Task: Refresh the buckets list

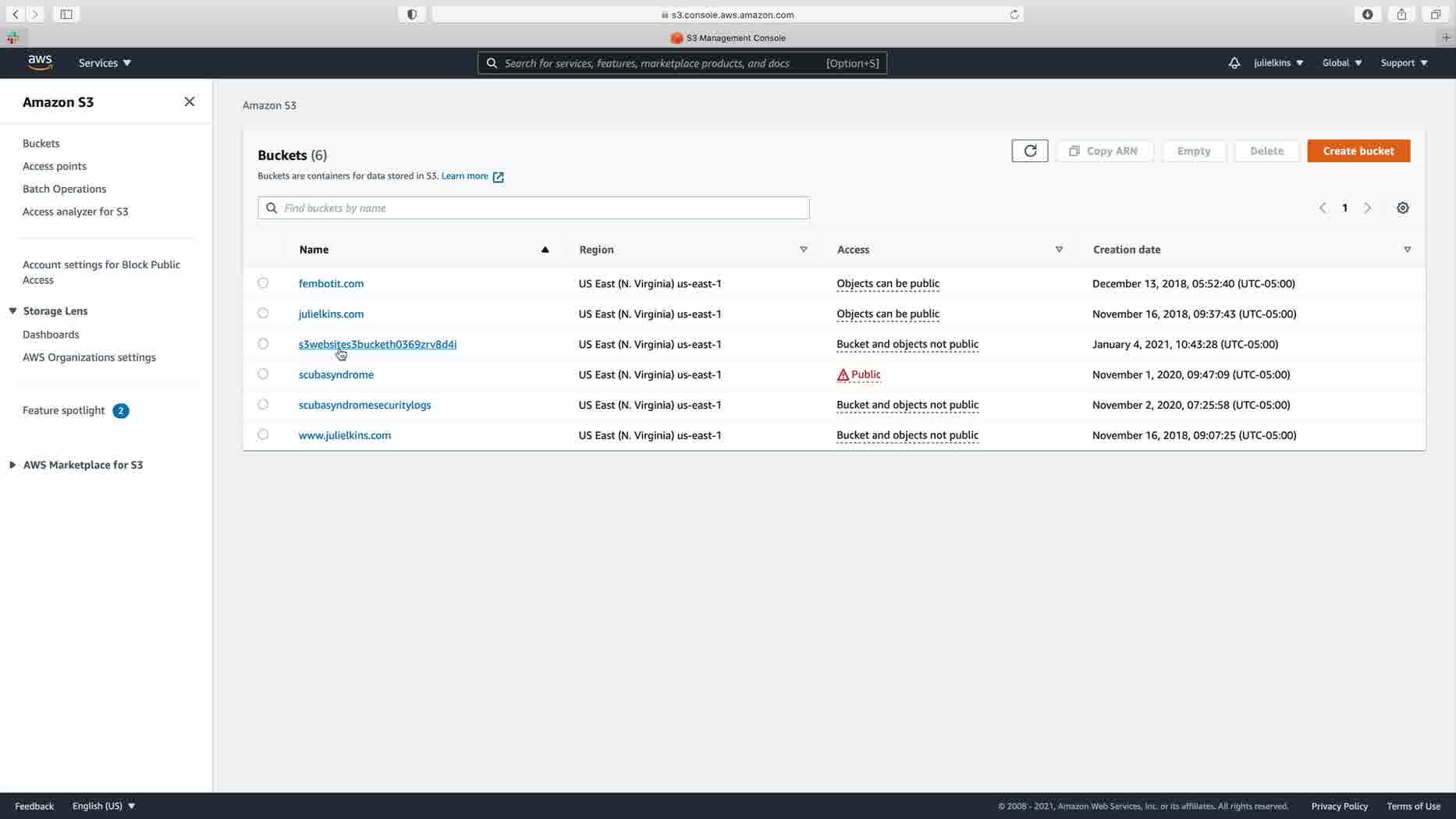Action: pos(1030,151)
